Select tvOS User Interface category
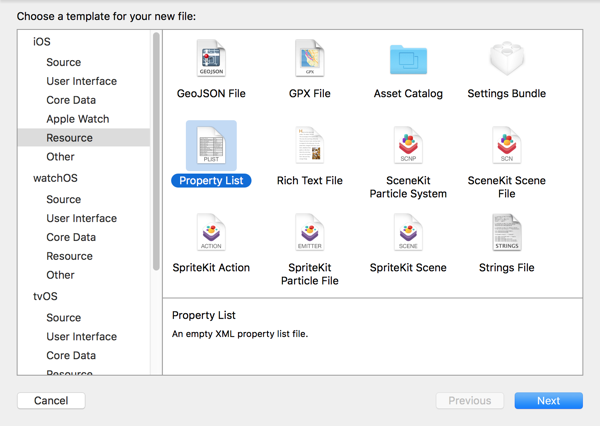Image resolution: width=600 pixels, height=426 pixels. (81, 336)
